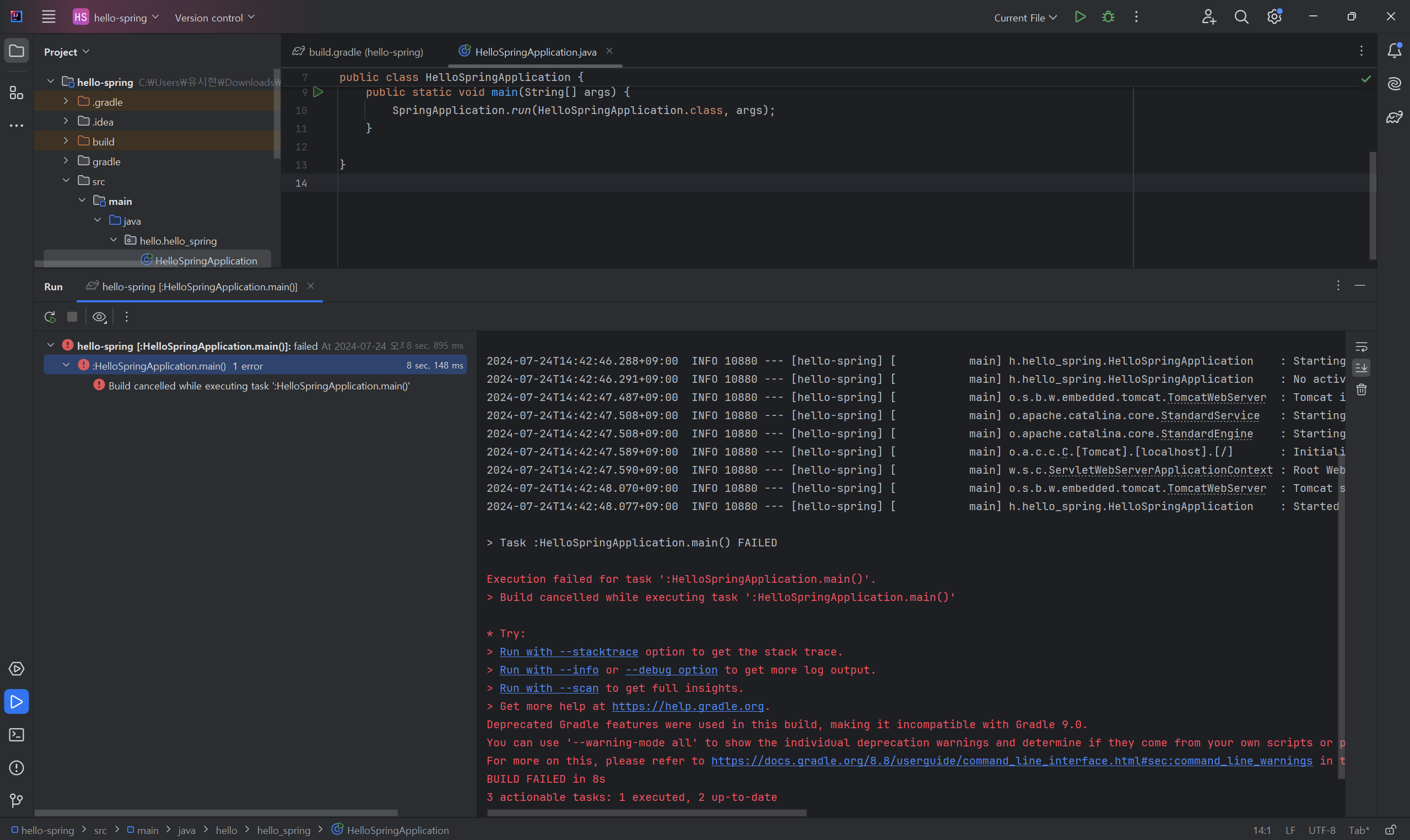Expand the build folder
Image resolution: width=1410 pixels, height=840 pixels.
point(66,141)
